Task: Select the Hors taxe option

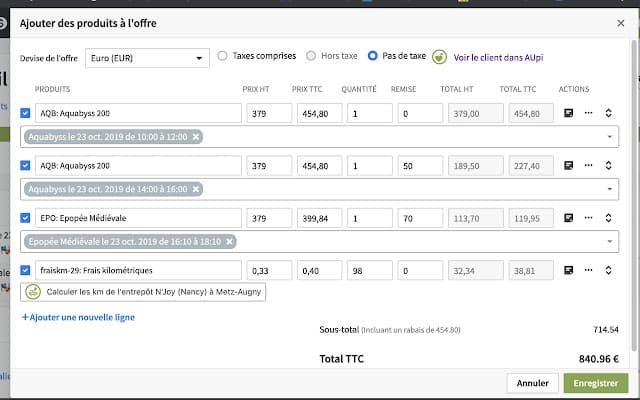Action: click(x=312, y=56)
